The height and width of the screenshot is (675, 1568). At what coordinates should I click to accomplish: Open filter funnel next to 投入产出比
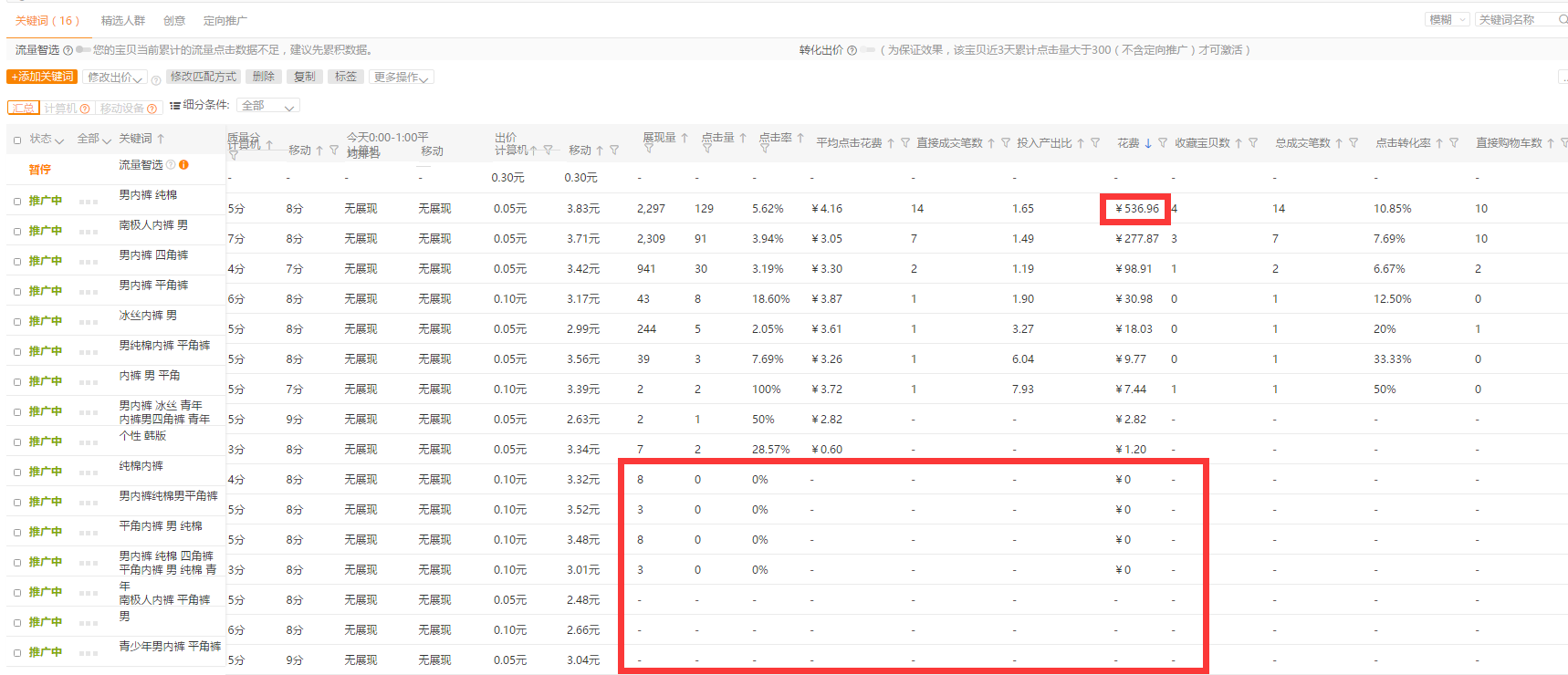click(1095, 143)
